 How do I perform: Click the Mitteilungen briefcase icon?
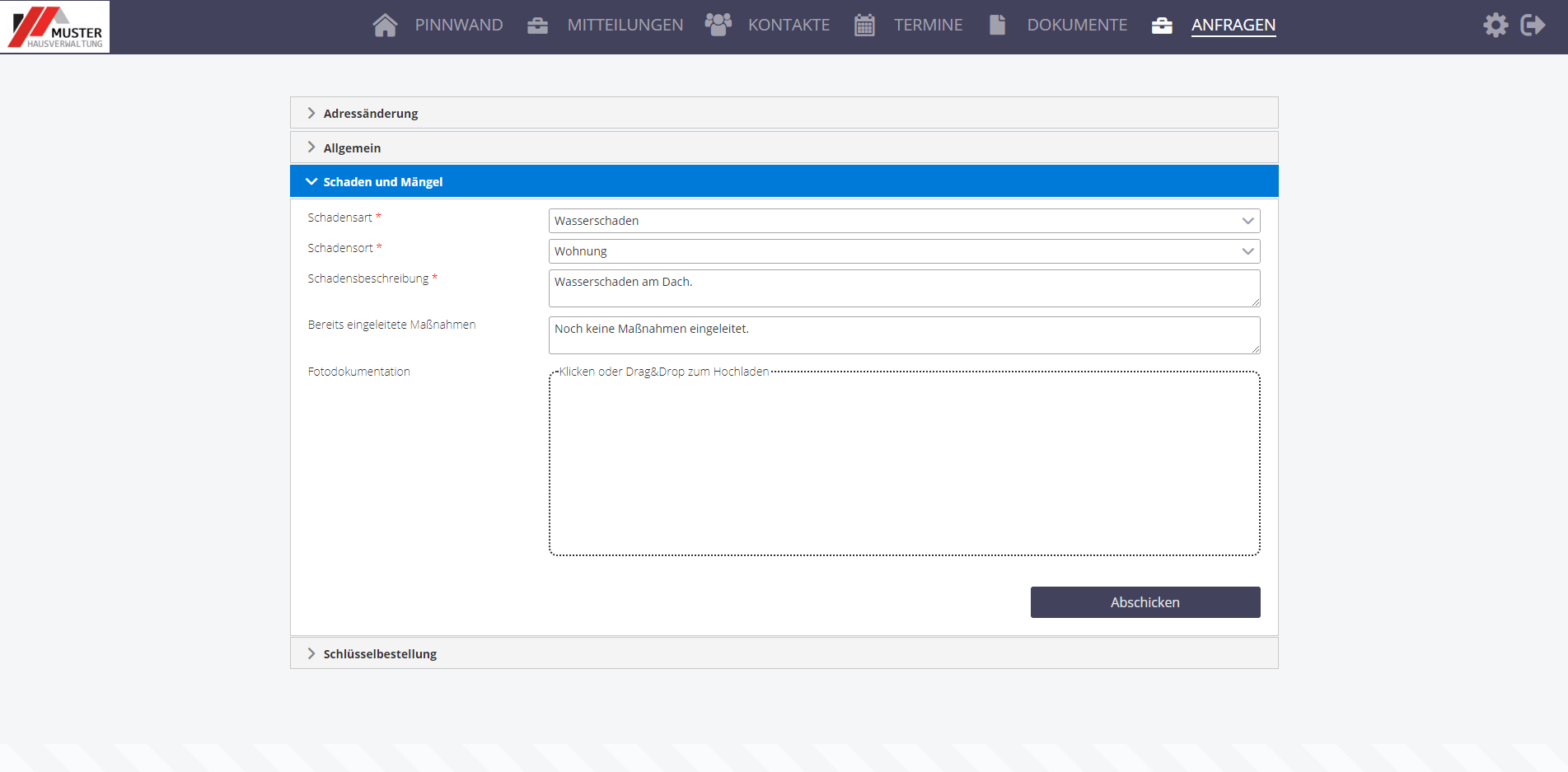coord(537,26)
